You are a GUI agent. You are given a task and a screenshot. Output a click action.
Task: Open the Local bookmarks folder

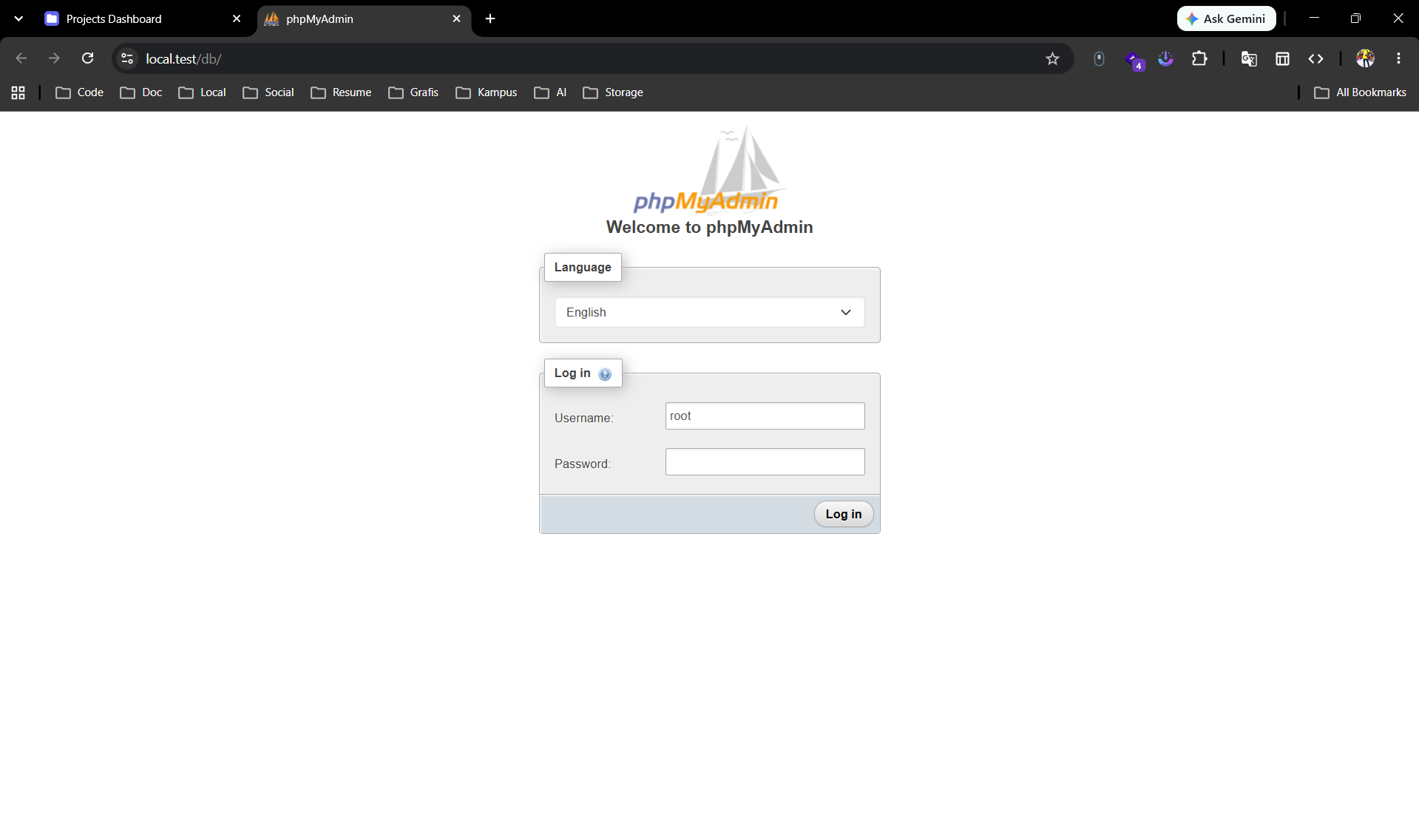[x=202, y=92]
